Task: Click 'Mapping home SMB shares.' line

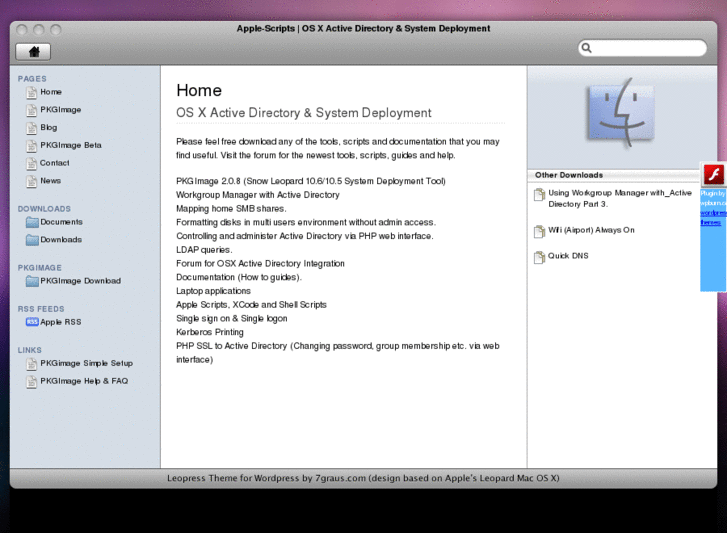Action: (231, 209)
